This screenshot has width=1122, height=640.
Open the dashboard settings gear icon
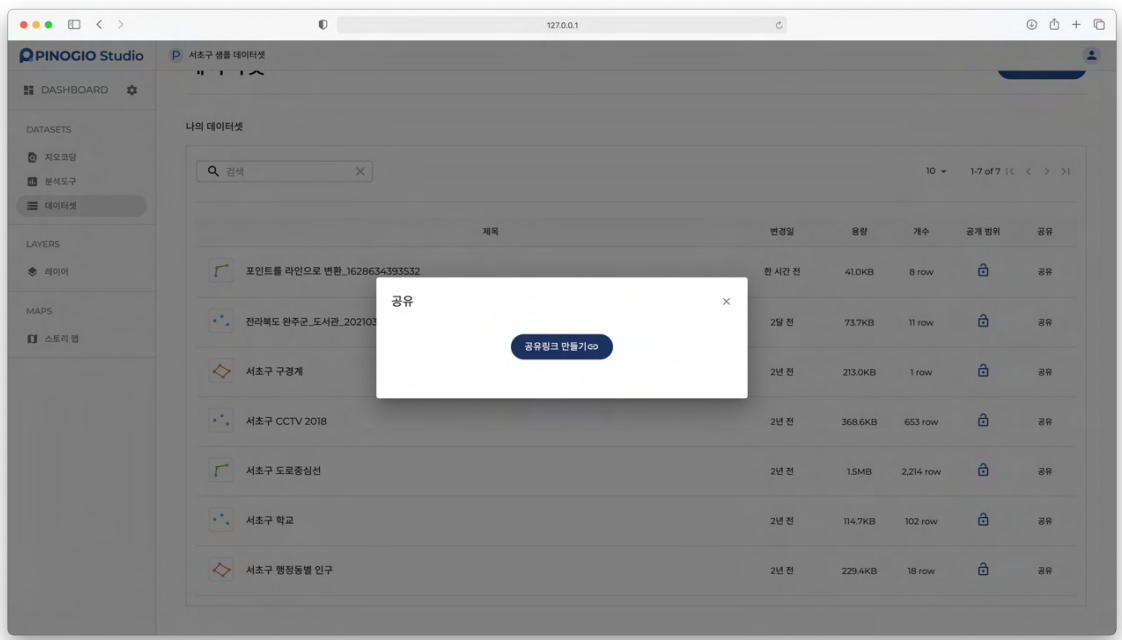click(x=132, y=90)
